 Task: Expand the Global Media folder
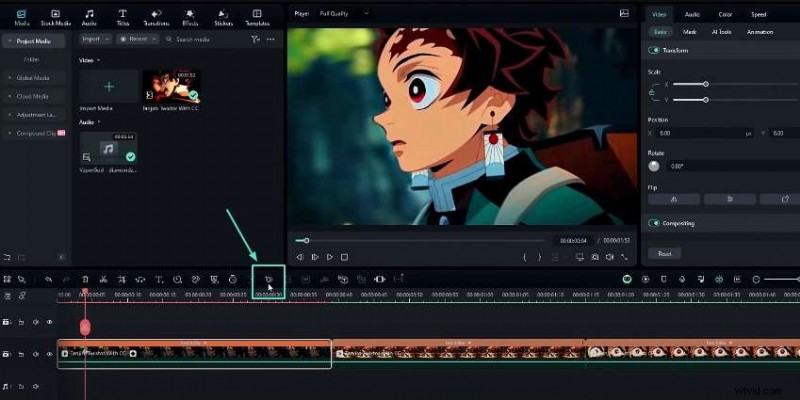(34, 77)
